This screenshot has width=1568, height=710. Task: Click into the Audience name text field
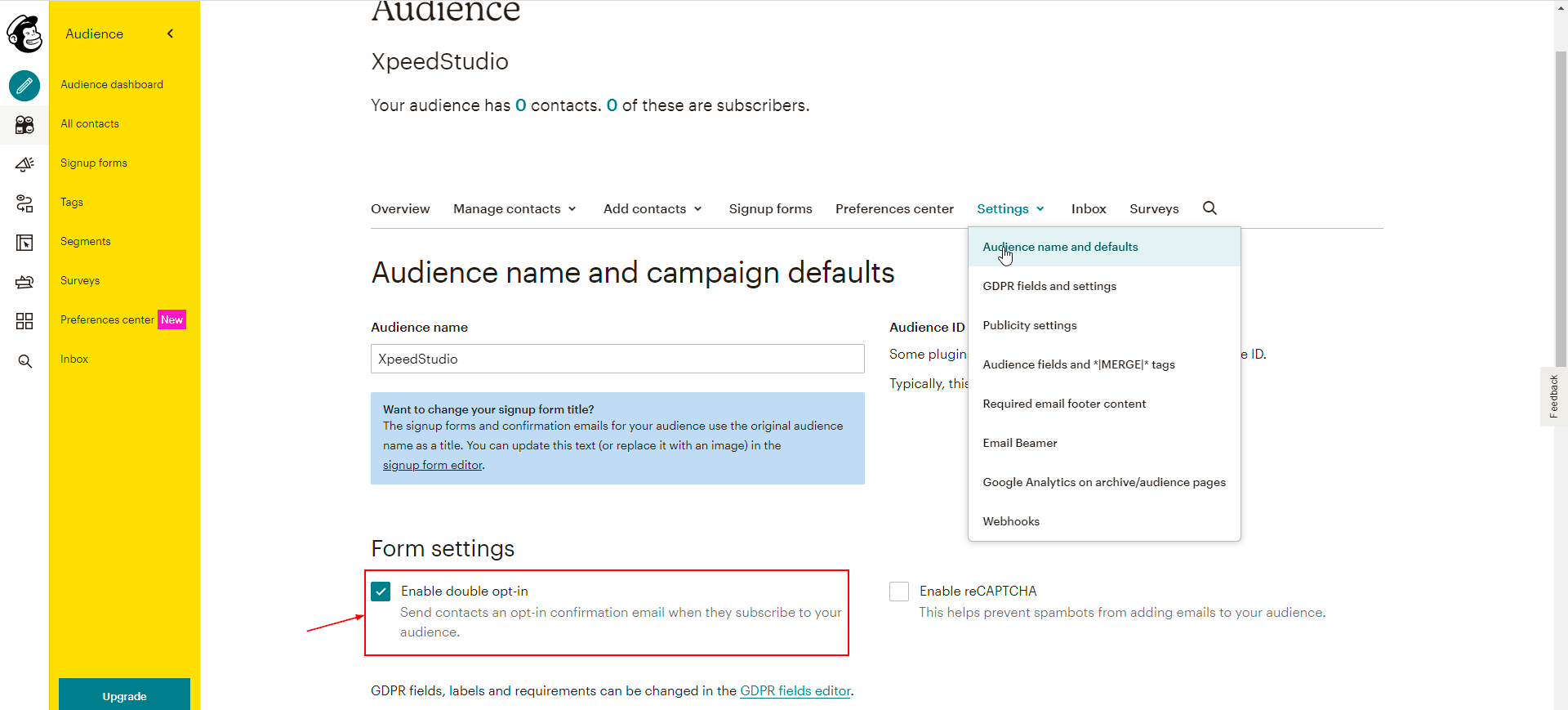(617, 359)
